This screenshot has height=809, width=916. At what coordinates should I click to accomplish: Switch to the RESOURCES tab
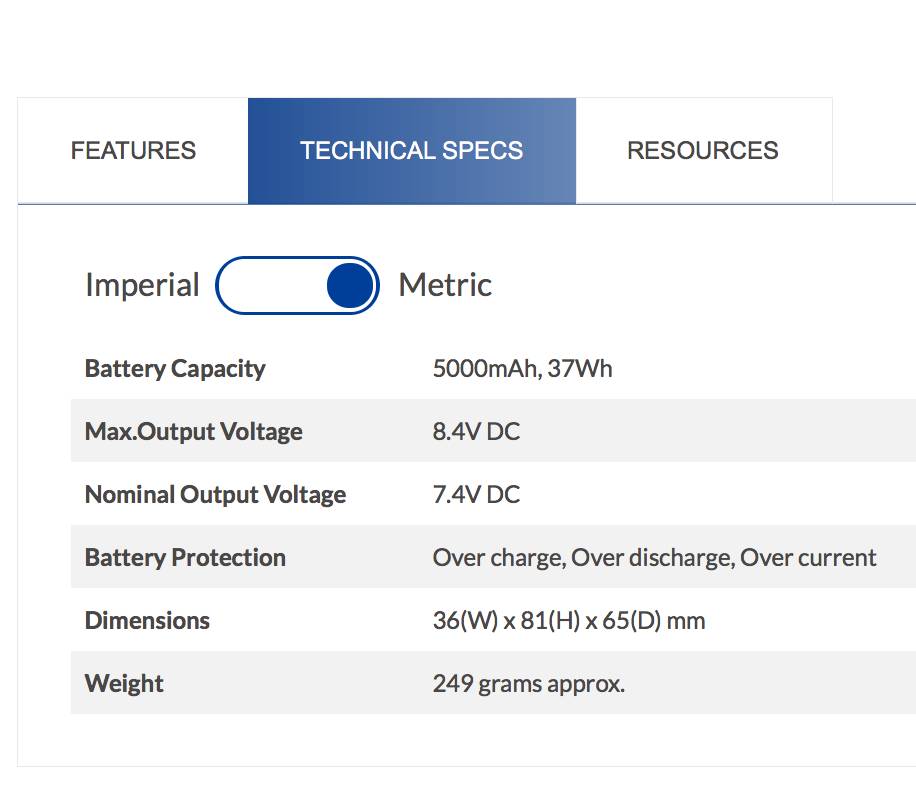coord(703,151)
